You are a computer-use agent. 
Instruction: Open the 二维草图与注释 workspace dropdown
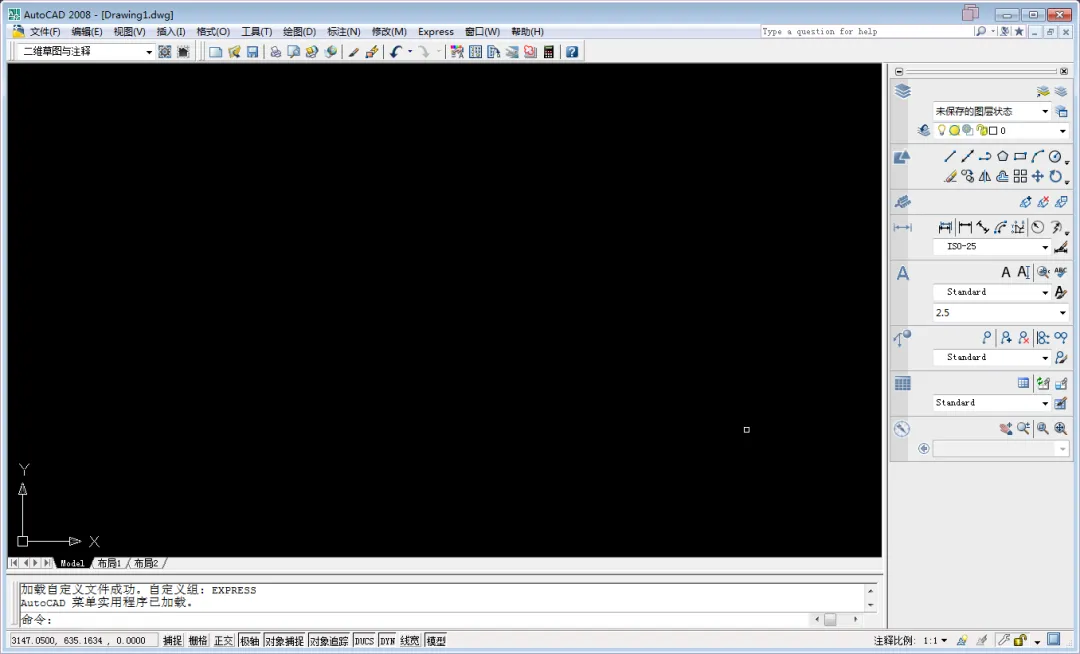pos(149,52)
